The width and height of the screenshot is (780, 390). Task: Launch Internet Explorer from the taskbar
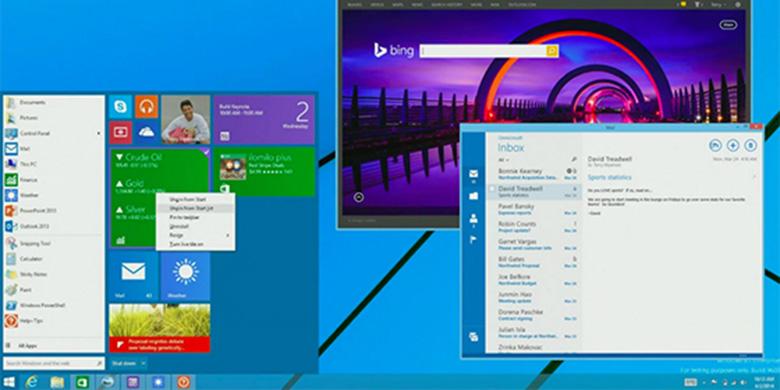tap(32, 382)
